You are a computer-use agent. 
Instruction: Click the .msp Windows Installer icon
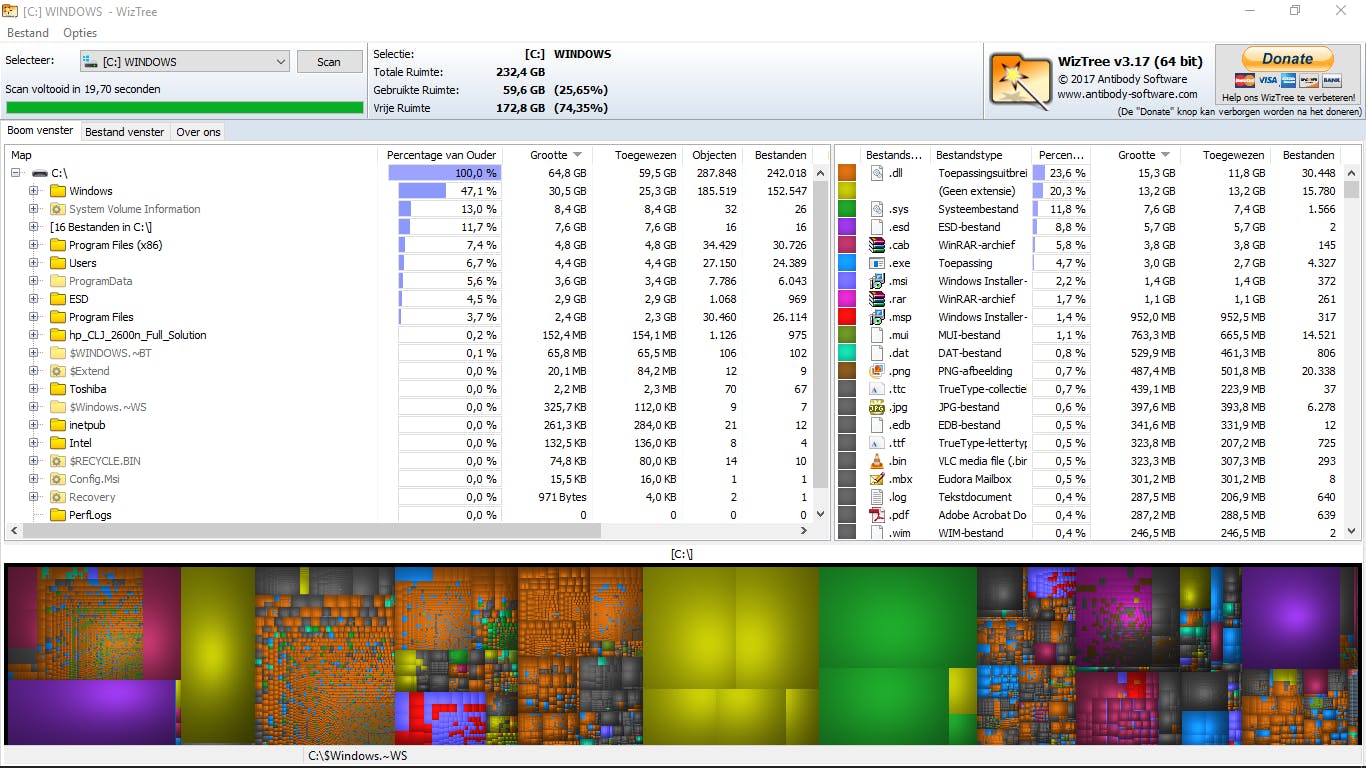click(x=877, y=317)
